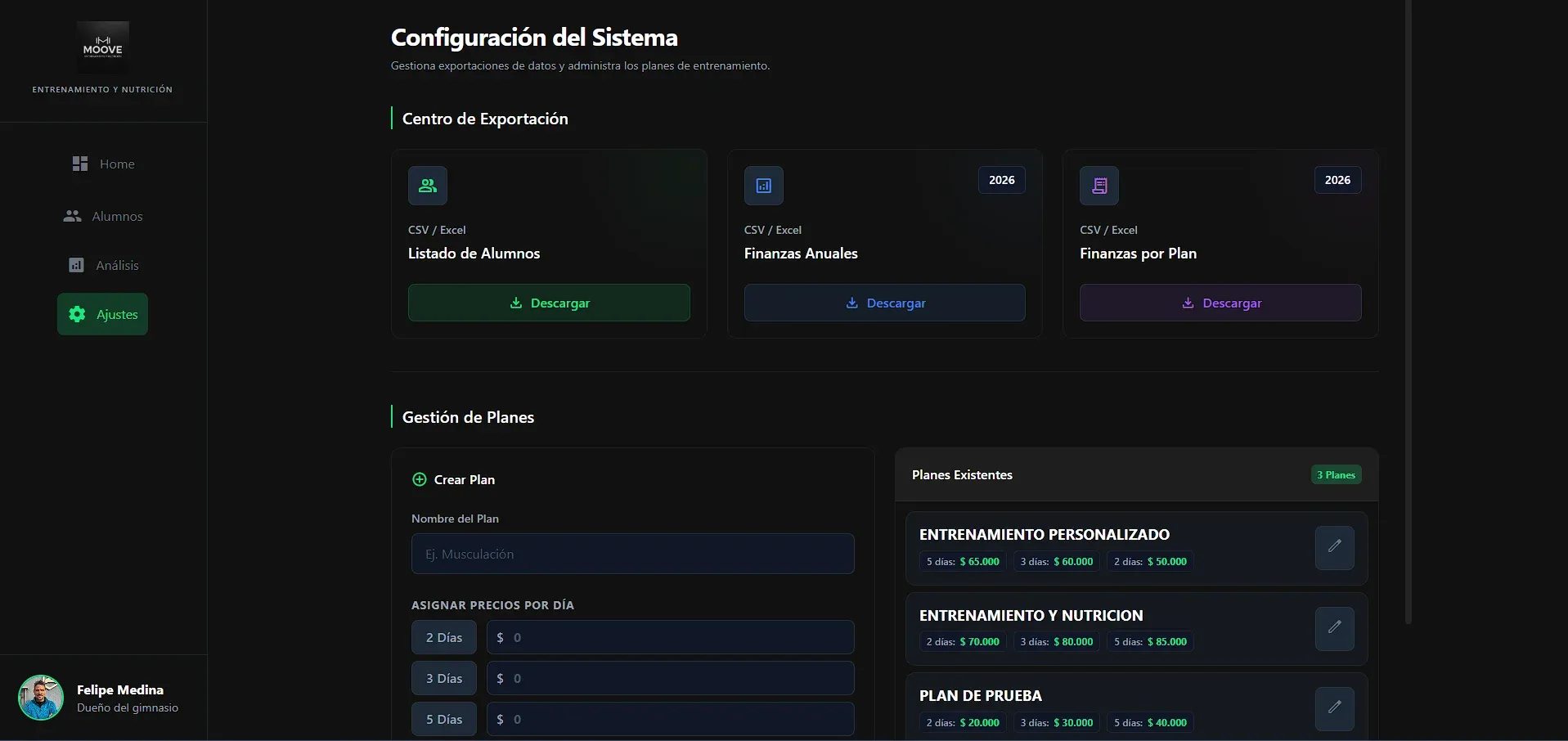Edit the ENTRENAMIENTO PERSONALIZADO plan pencil icon
The width and height of the screenshot is (1568, 741).
click(x=1335, y=548)
